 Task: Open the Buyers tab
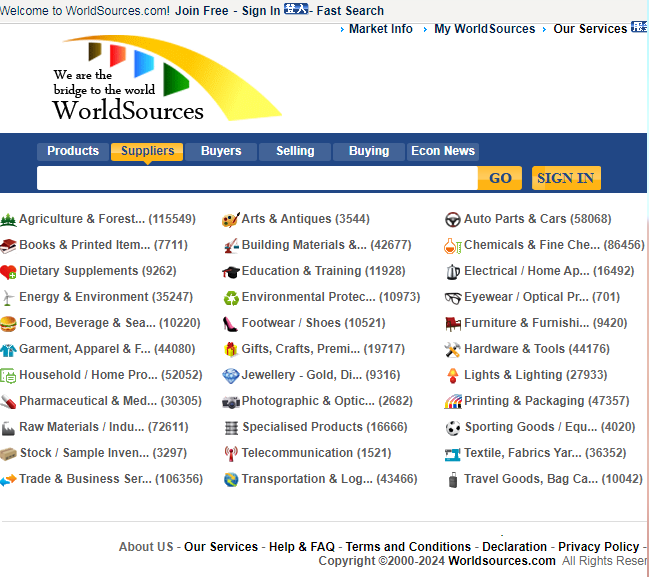tap(221, 151)
